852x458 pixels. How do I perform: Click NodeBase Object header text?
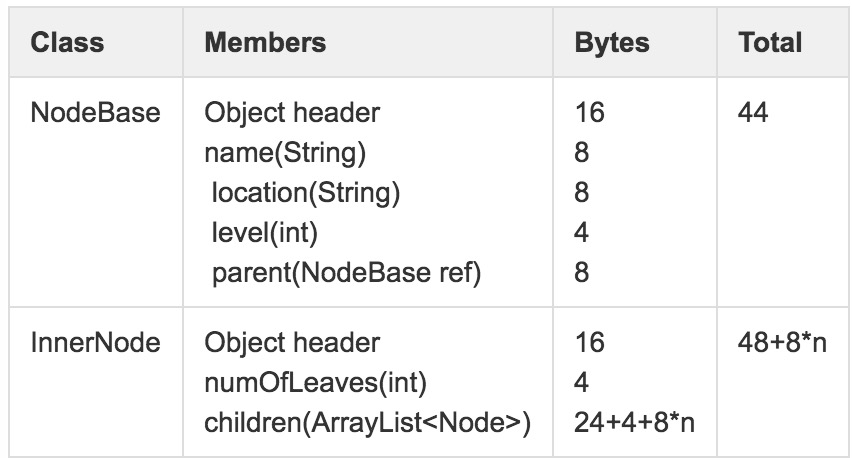[x=292, y=113]
